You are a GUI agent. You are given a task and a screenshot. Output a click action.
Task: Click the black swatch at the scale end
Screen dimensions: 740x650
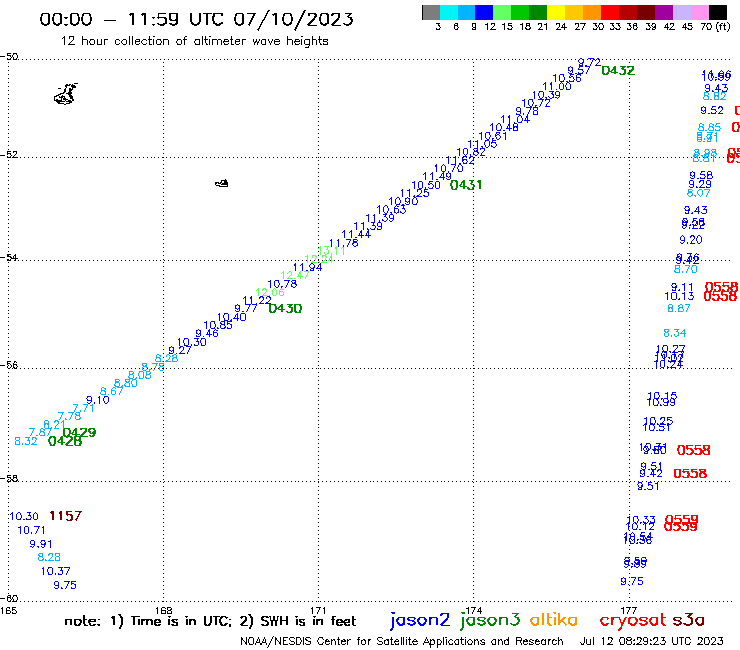coord(717,12)
